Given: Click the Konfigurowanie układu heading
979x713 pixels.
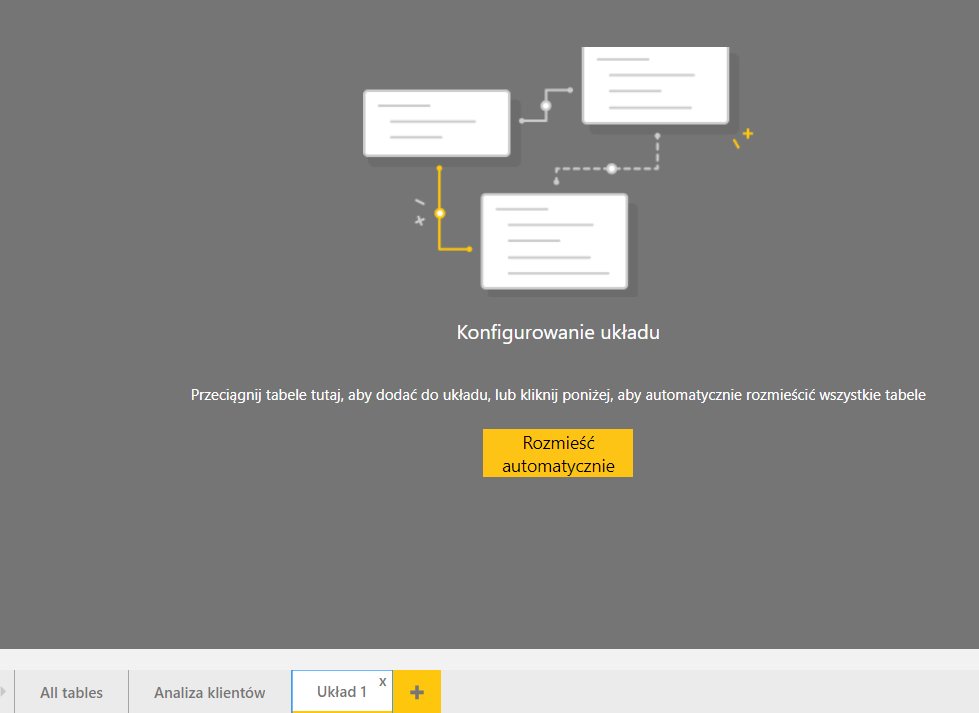Looking at the screenshot, I should 557,333.
